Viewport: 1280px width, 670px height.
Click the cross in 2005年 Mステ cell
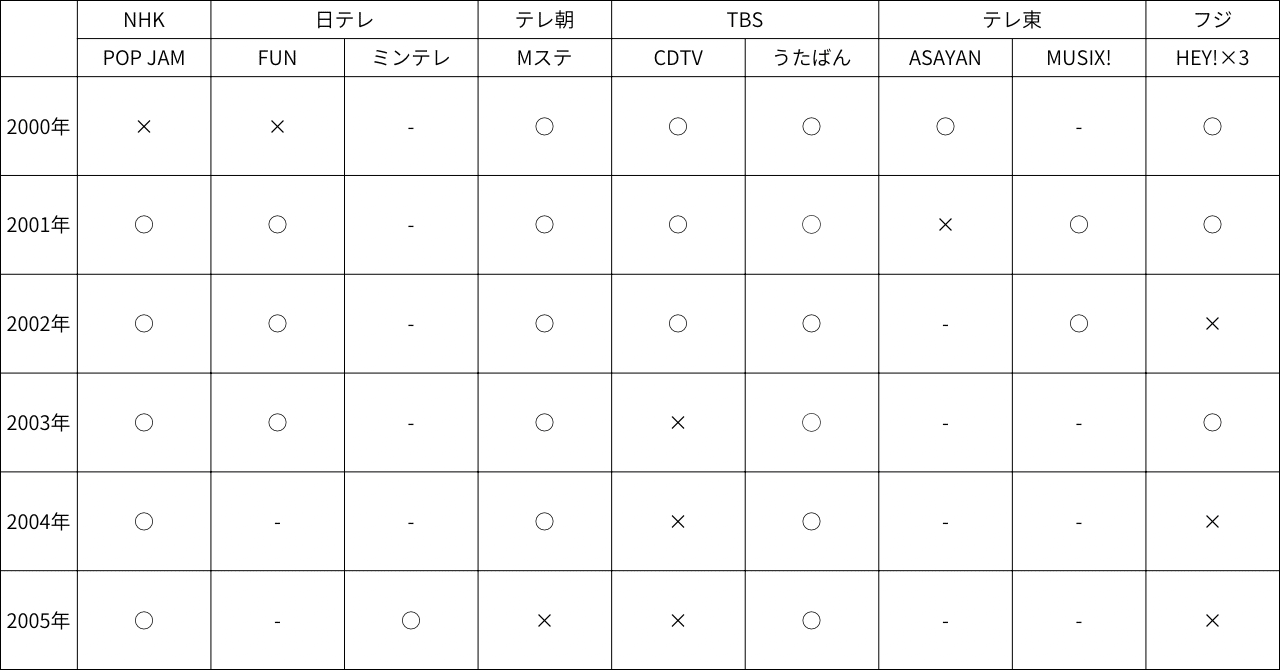544,621
